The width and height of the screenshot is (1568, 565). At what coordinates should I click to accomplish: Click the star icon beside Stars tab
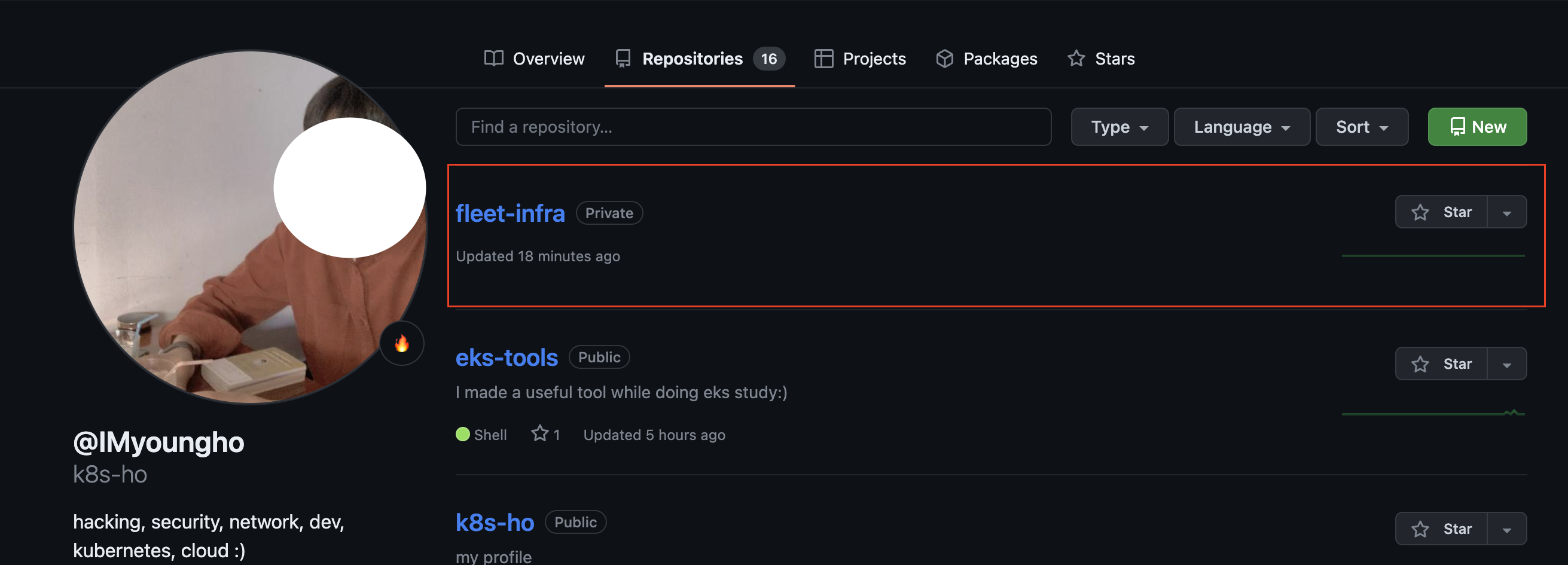1076,59
